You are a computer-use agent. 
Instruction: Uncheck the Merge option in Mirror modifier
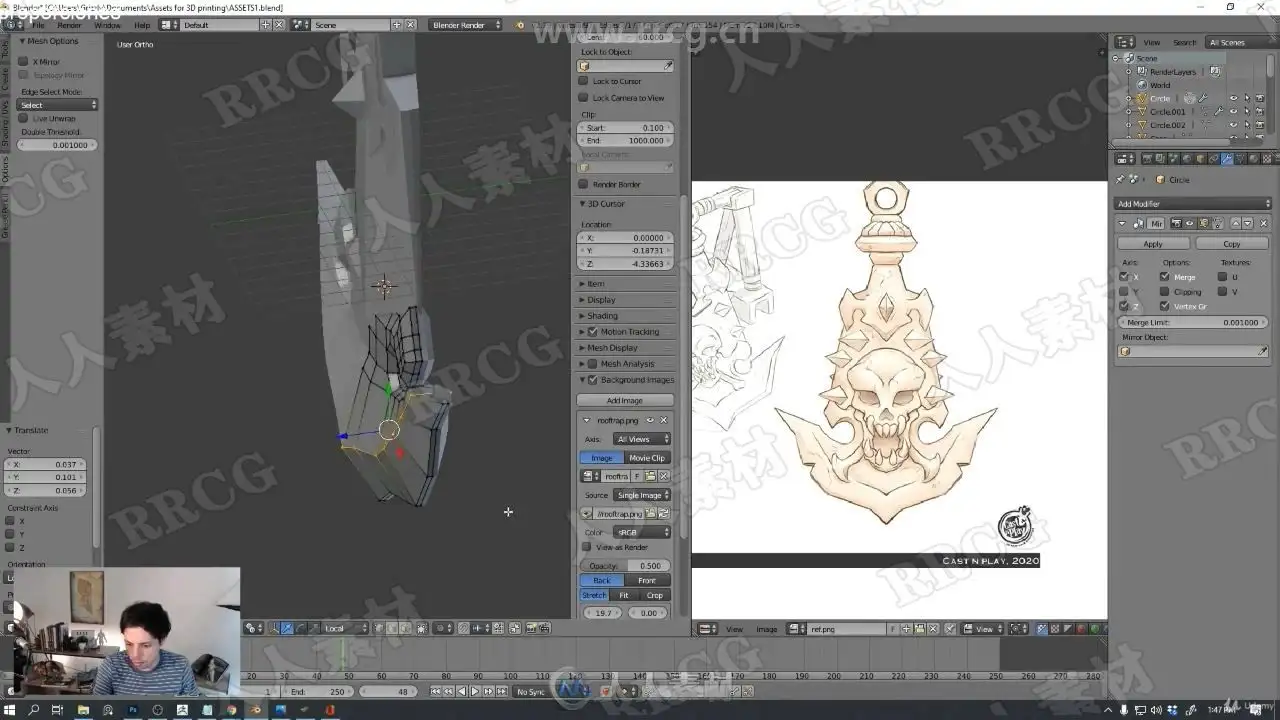[x=1165, y=277]
